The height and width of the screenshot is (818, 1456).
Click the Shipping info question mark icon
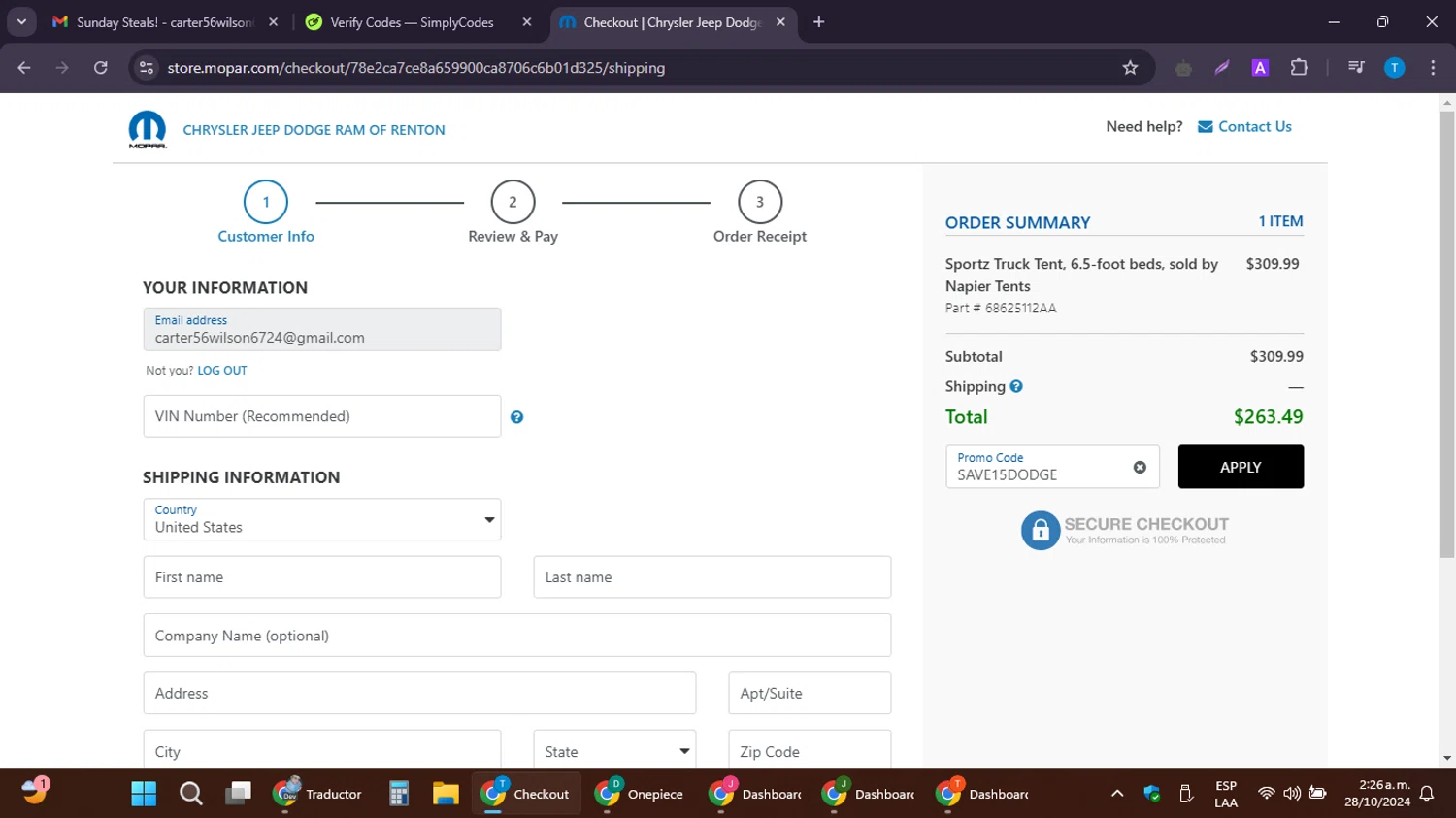pyautogui.click(x=1016, y=386)
